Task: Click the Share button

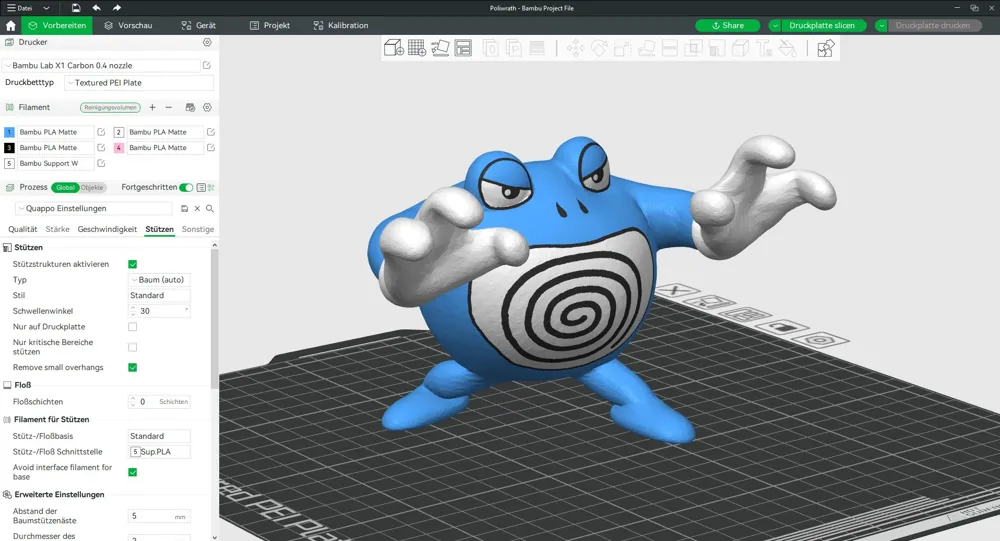Action: pyautogui.click(x=728, y=26)
